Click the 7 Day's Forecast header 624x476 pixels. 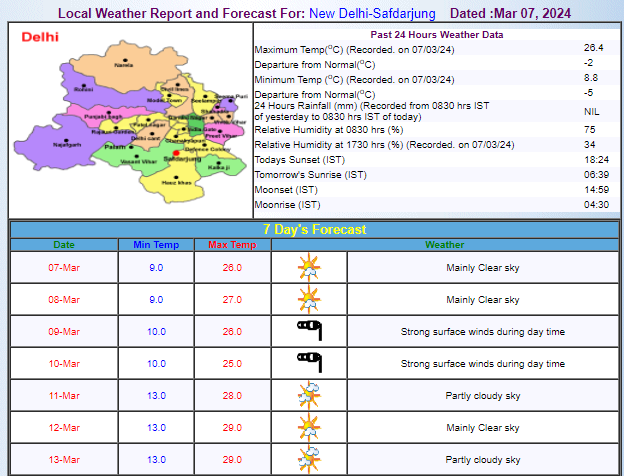point(314,229)
